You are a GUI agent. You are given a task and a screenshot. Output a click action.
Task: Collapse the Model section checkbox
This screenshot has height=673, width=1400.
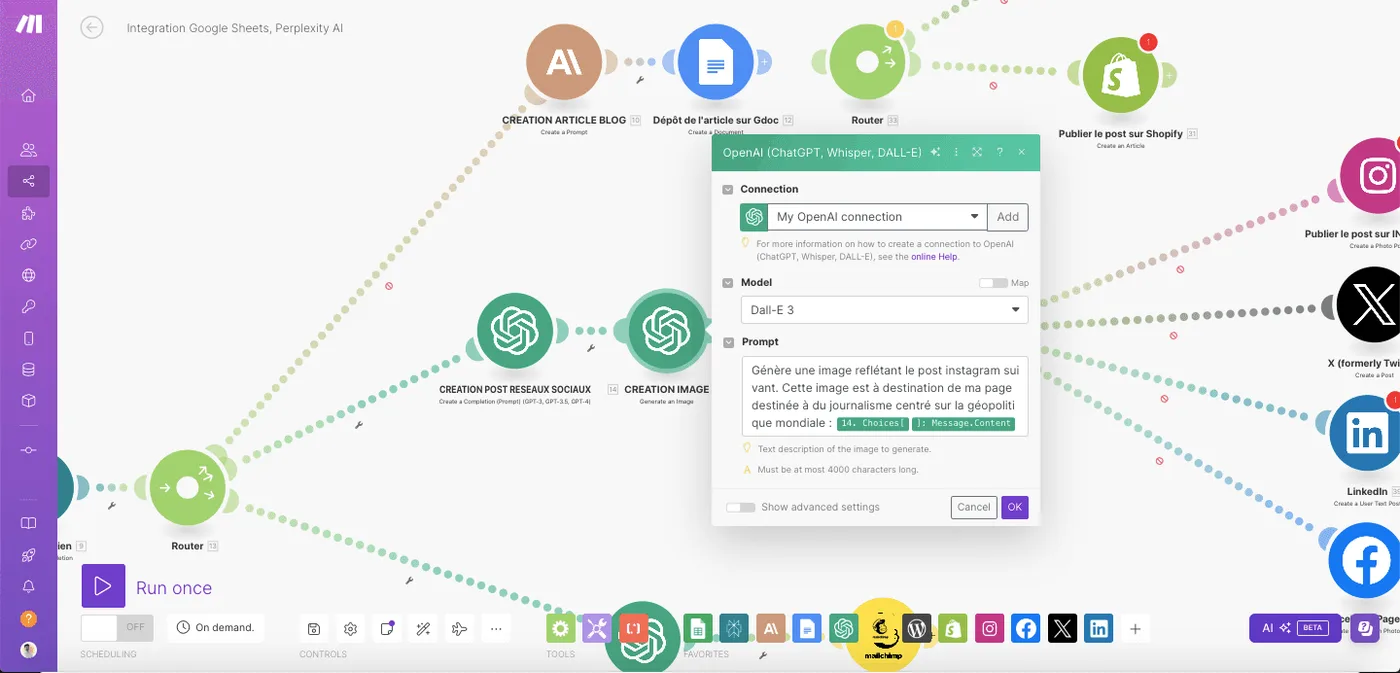[728, 283]
